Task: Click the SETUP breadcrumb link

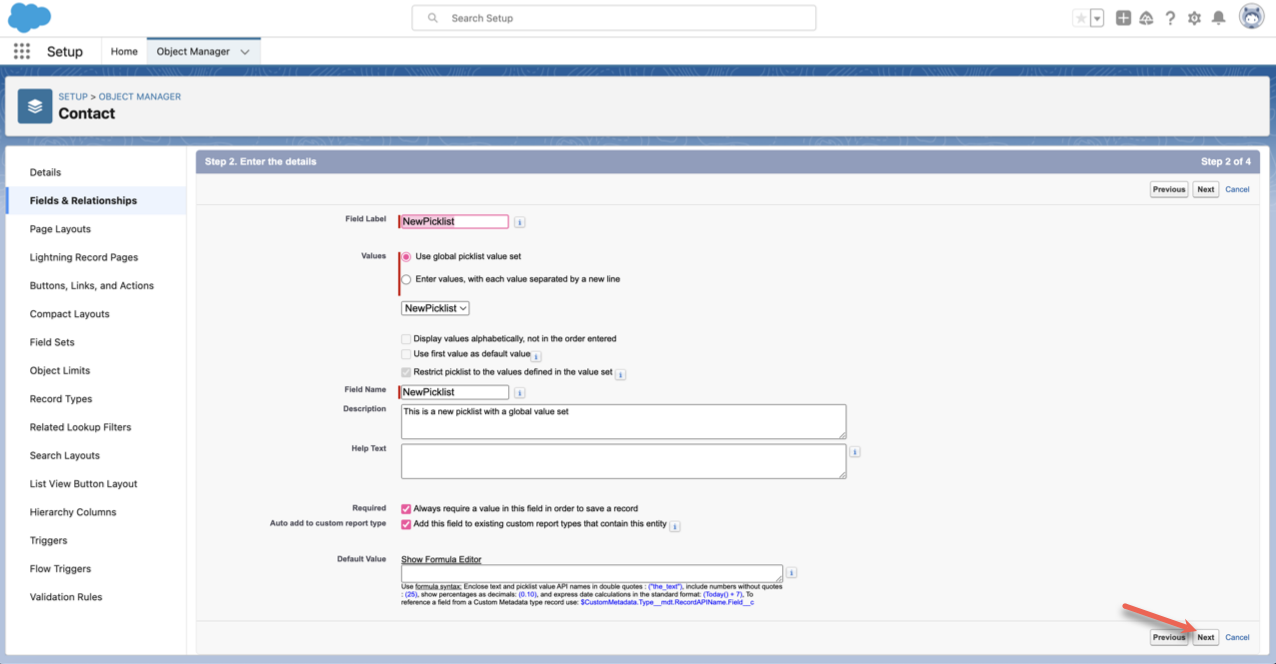Action: click(73, 97)
